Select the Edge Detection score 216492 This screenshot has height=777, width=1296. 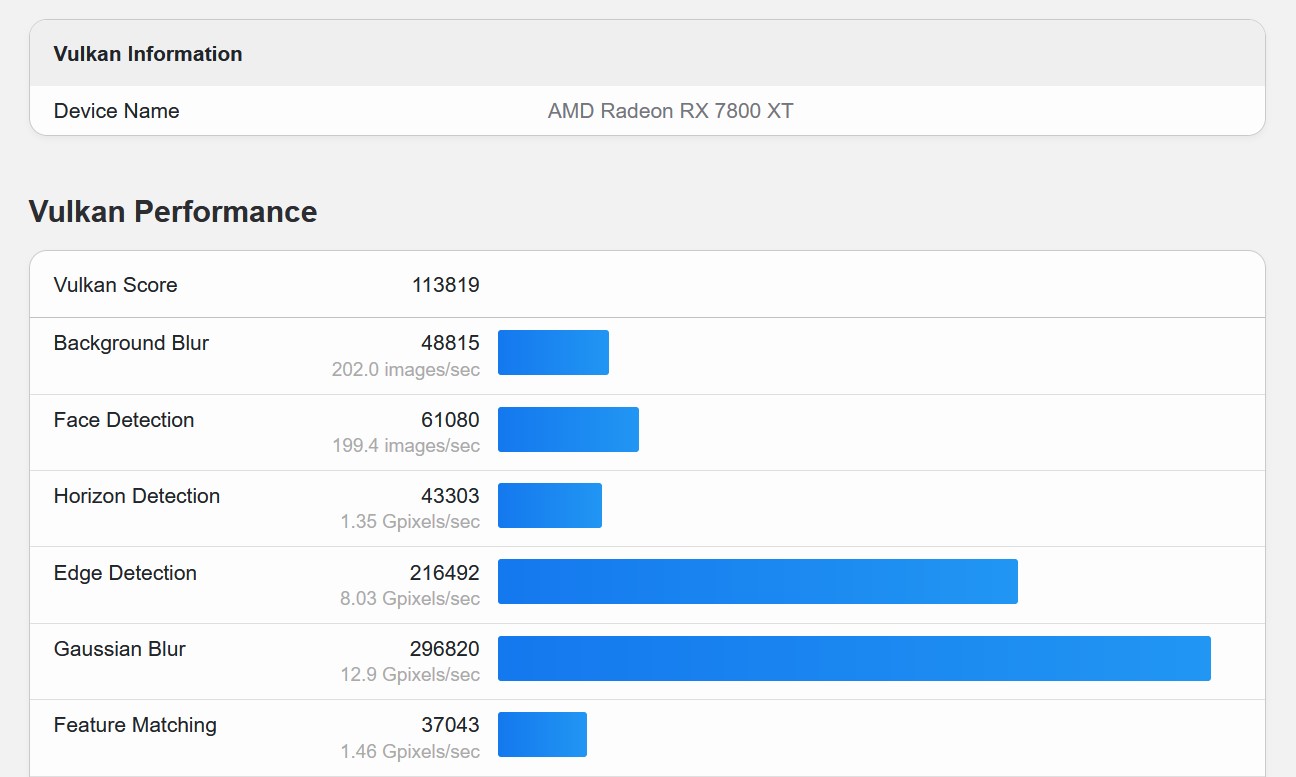[445, 573]
